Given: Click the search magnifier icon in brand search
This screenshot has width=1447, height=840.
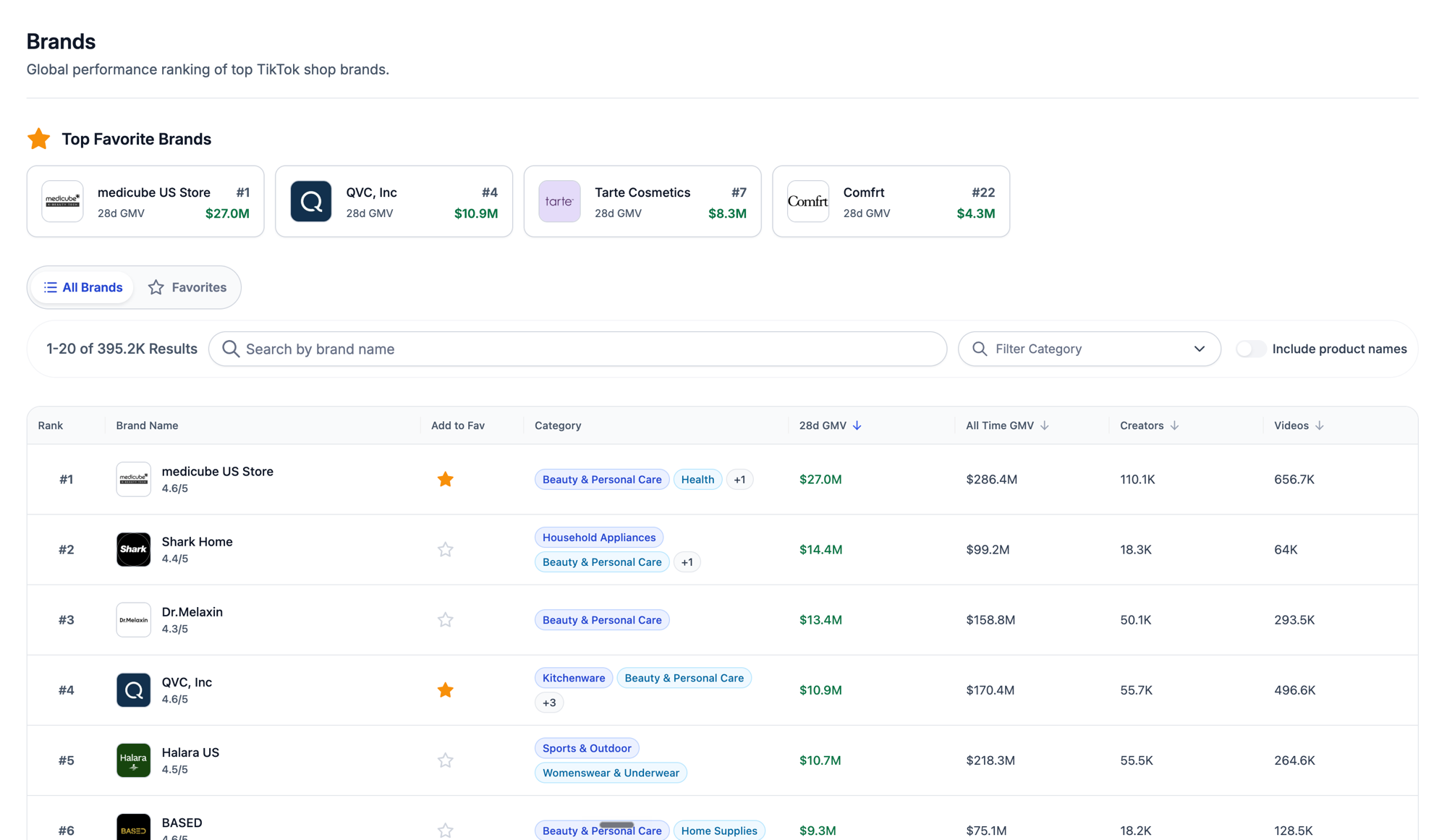Looking at the screenshot, I should (x=231, y=349).
